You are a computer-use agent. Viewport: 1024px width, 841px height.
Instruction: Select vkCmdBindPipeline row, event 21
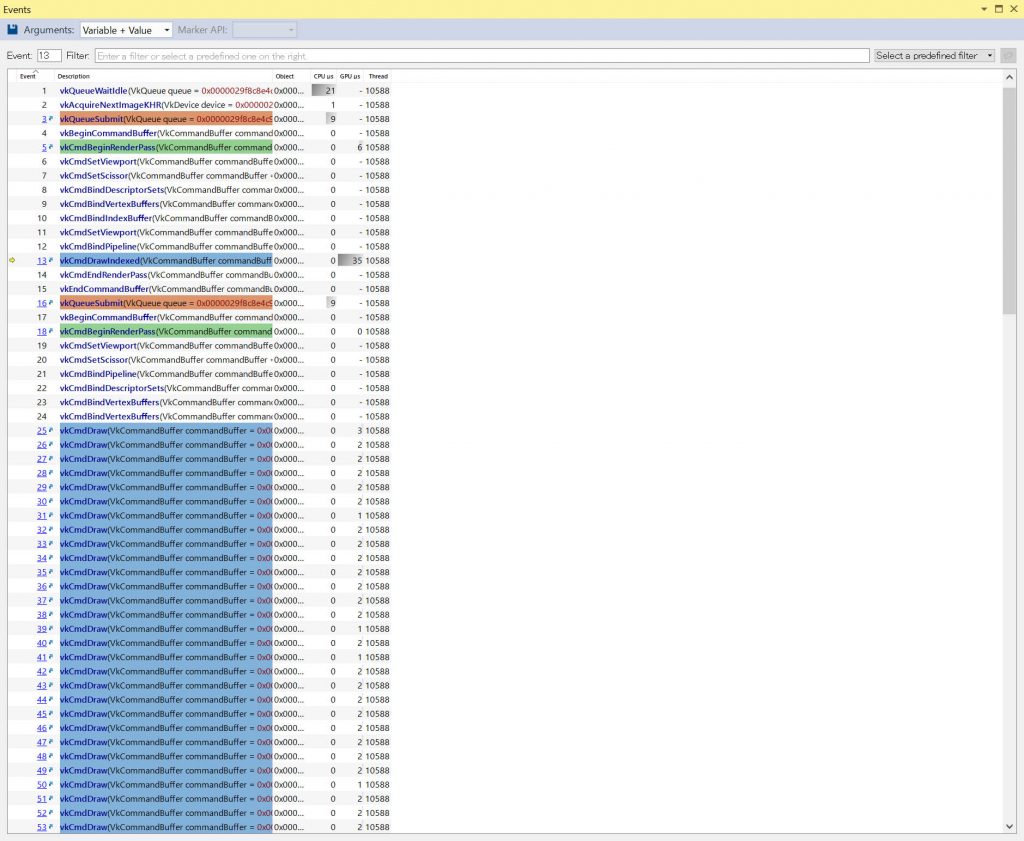point(199,374)
